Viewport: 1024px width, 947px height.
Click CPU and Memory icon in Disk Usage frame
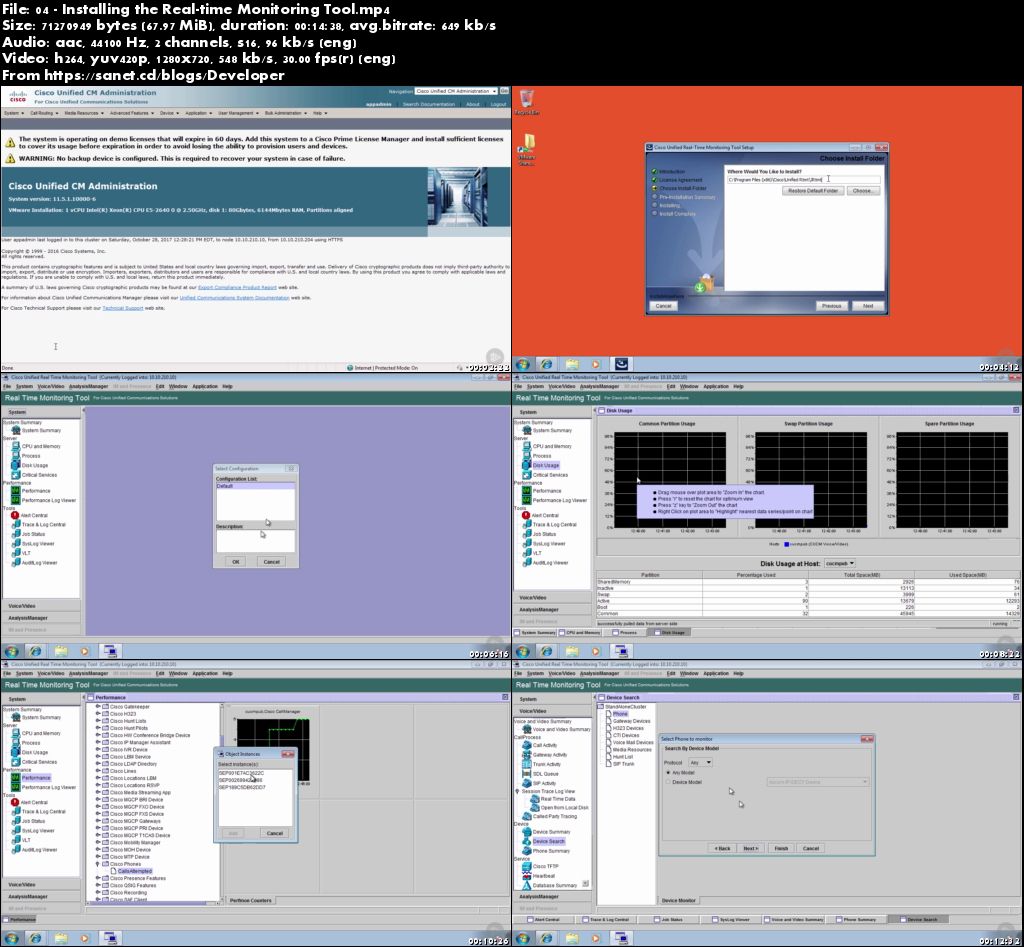[x=526, y=446]
